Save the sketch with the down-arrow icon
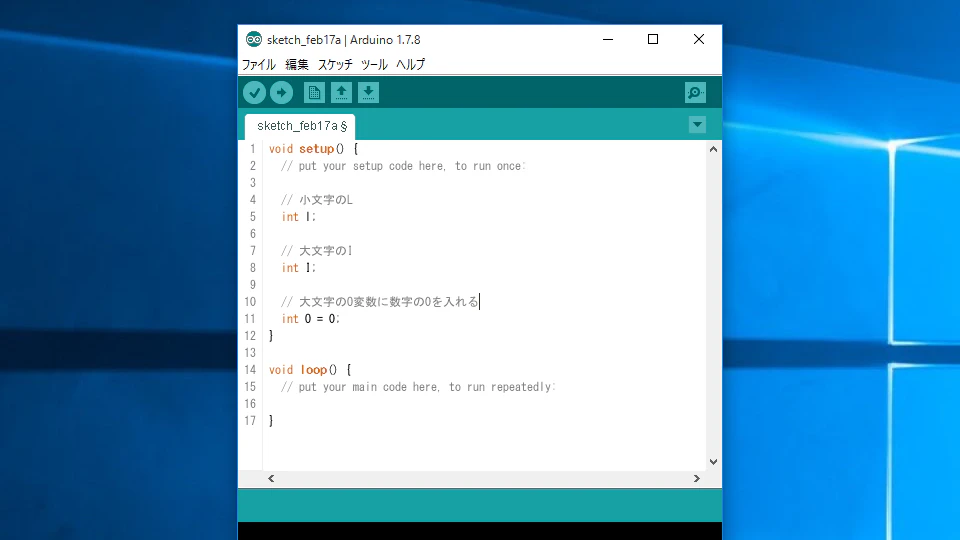The image size is (960, 540). [x=368, y=92]
